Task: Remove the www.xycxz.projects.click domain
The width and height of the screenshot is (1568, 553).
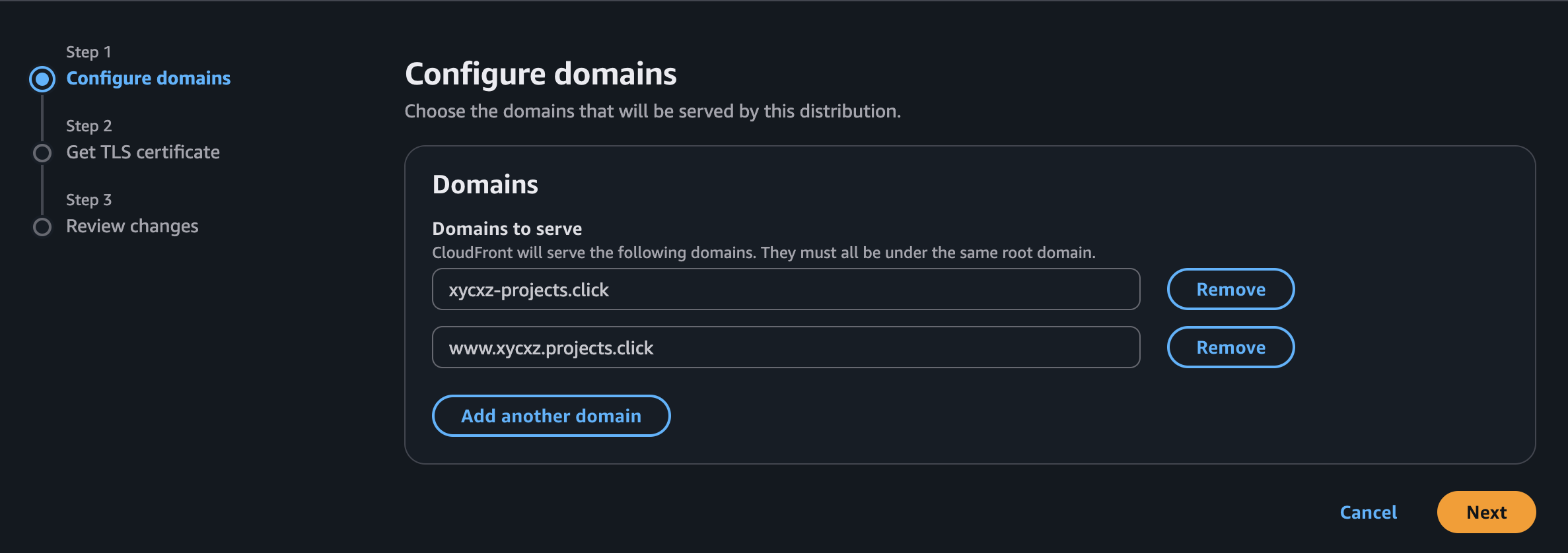Action: [x=1230, y=347]
